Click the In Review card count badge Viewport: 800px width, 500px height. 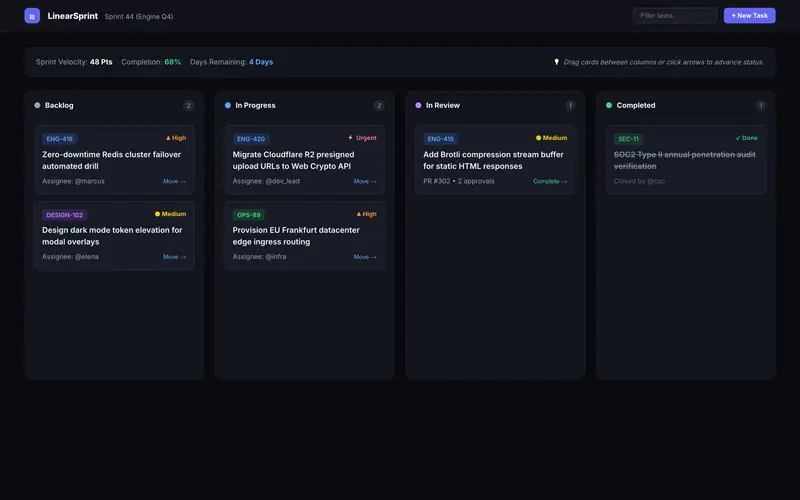(570, 106)
